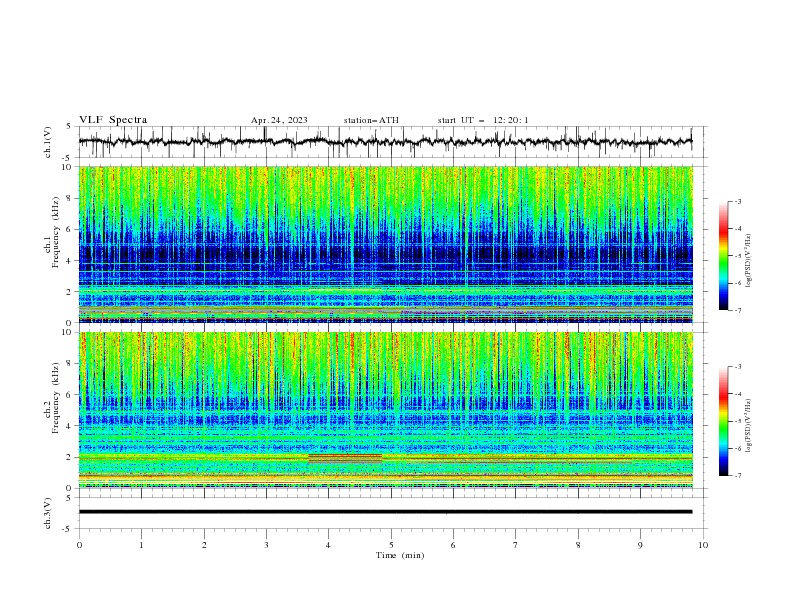Click time axis tick label "1"
Viewport: 792px width, 612px height.
click(142, 545)
